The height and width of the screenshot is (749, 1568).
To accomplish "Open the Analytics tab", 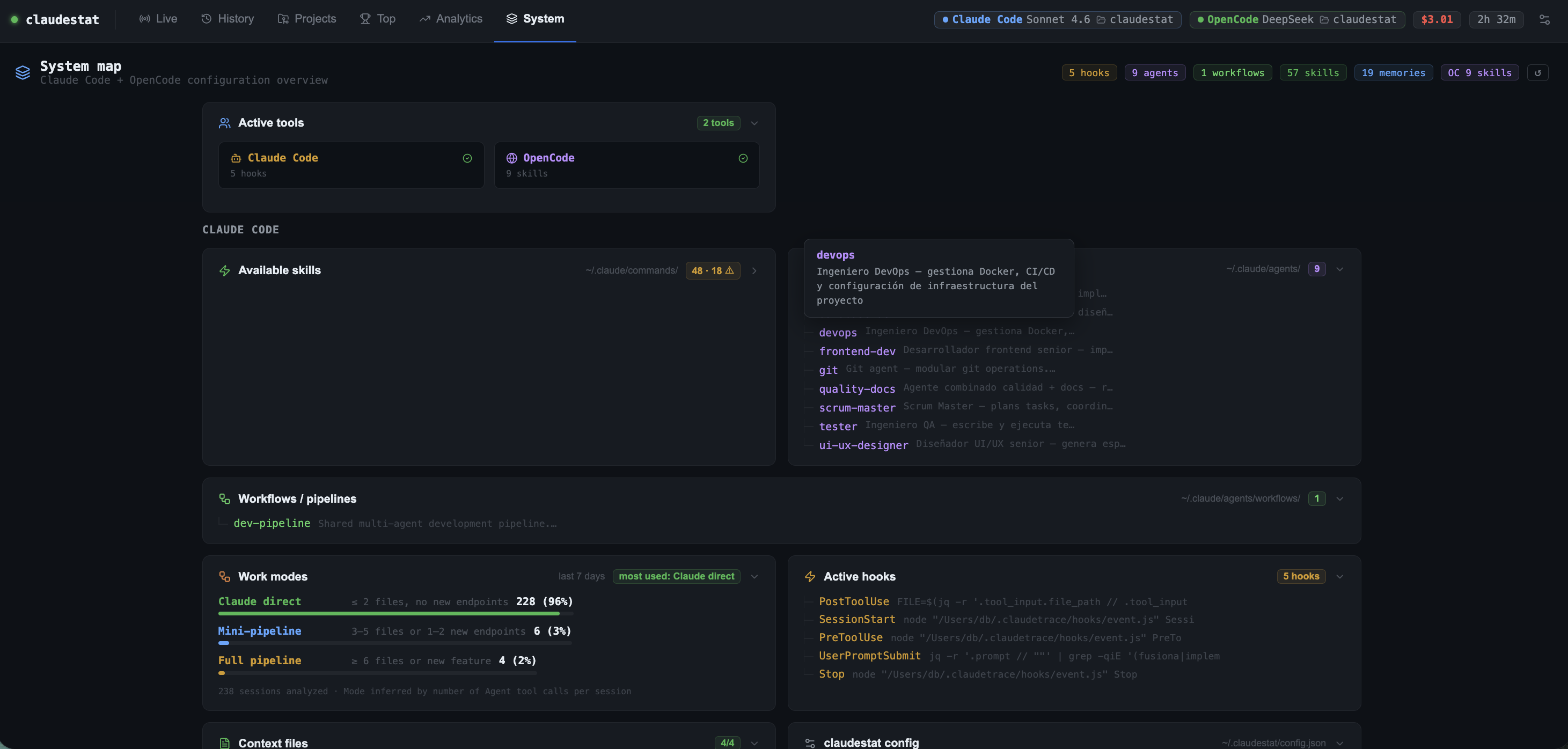I will pyautogui.click(x=450, y=19).
